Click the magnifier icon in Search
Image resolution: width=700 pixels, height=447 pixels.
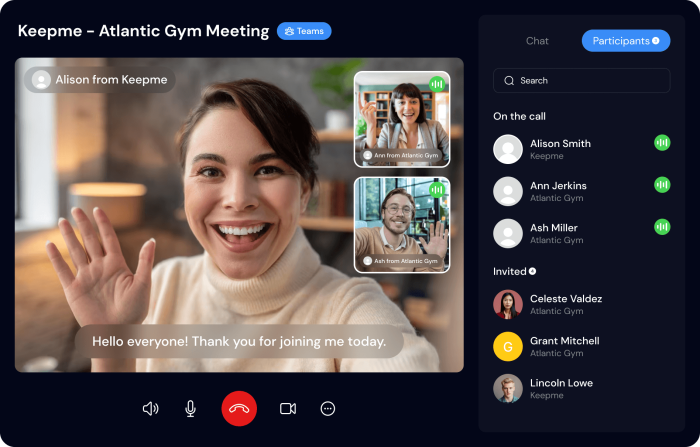(509, 81)
